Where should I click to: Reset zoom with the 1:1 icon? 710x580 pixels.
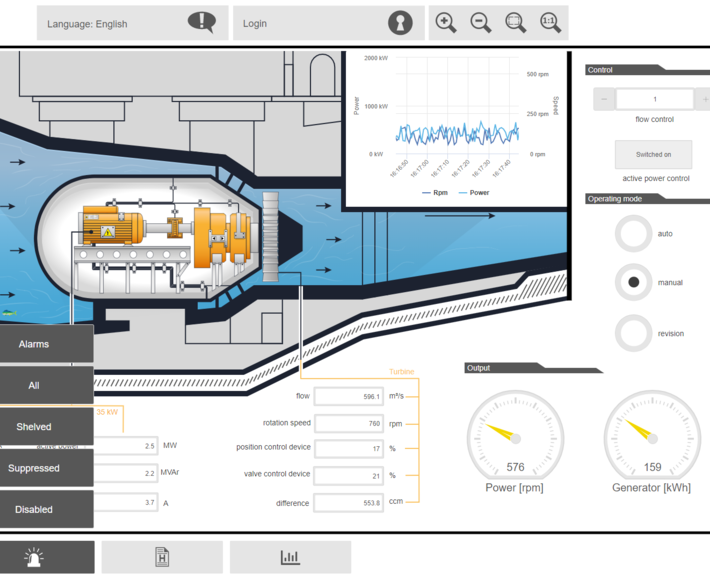click(x=550, y=23)
